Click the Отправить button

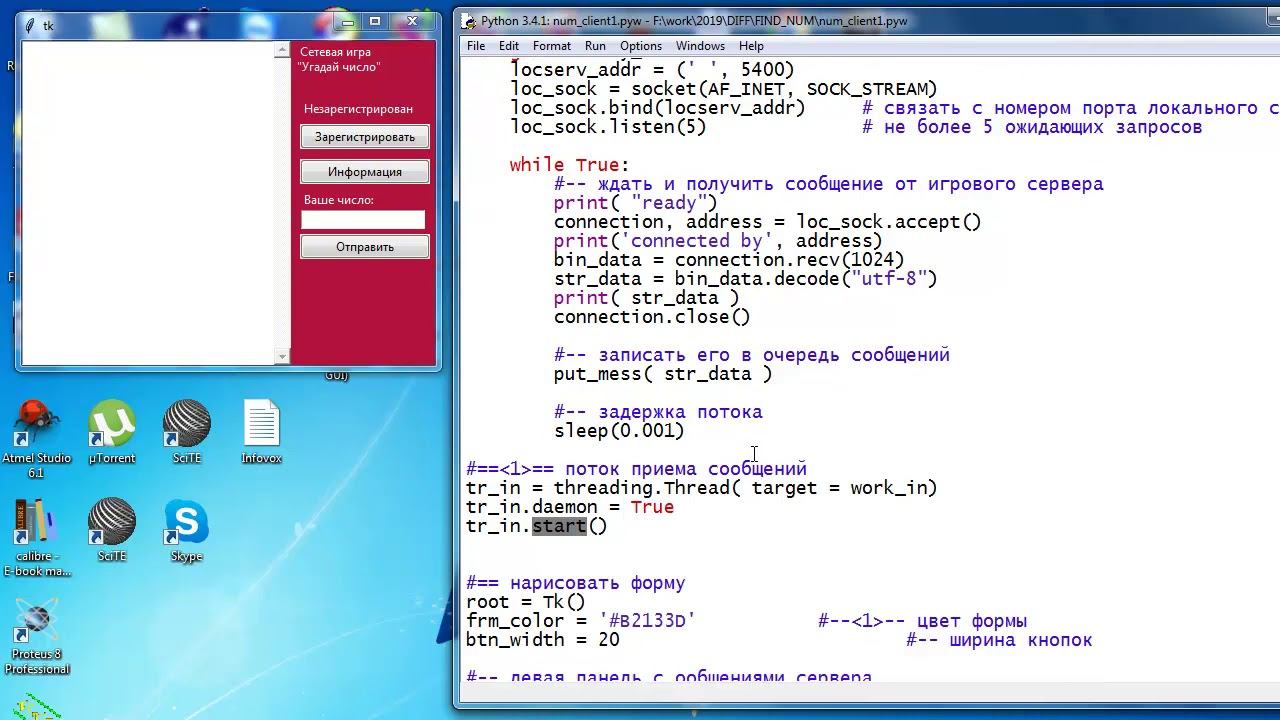tap(365, 247)
